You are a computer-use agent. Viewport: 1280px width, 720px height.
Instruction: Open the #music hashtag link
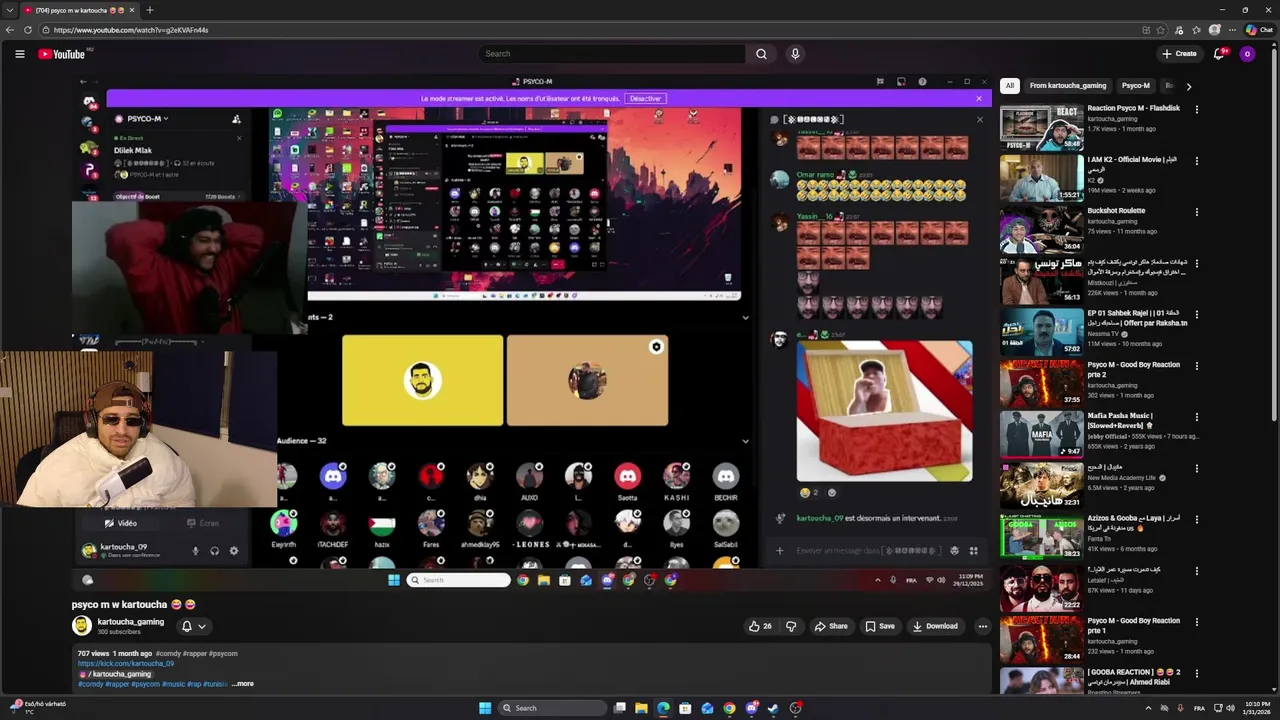174,684
